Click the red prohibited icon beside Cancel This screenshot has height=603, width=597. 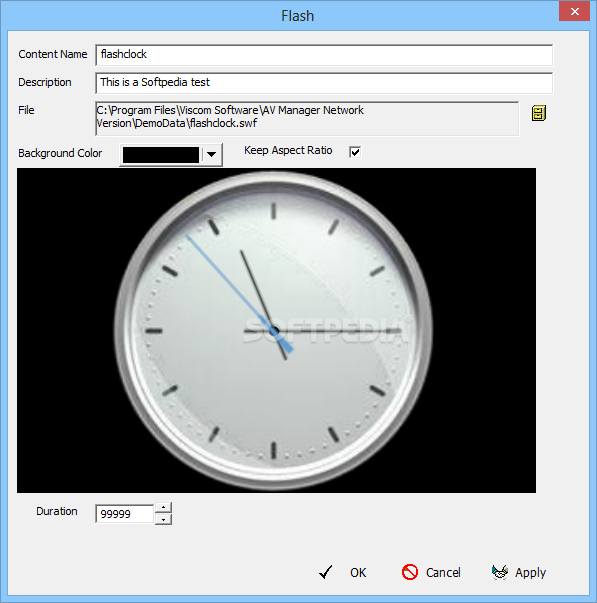410,572
